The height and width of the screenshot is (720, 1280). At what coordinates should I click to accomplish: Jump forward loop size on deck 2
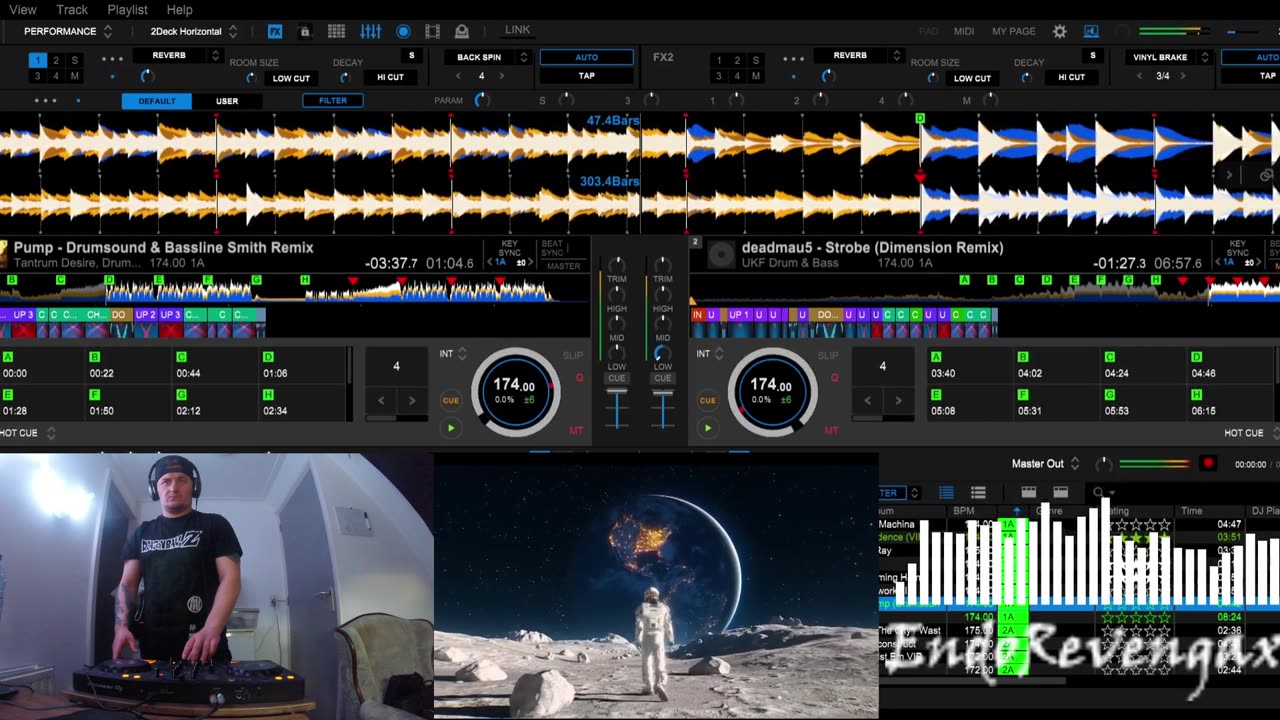[898, 400]
